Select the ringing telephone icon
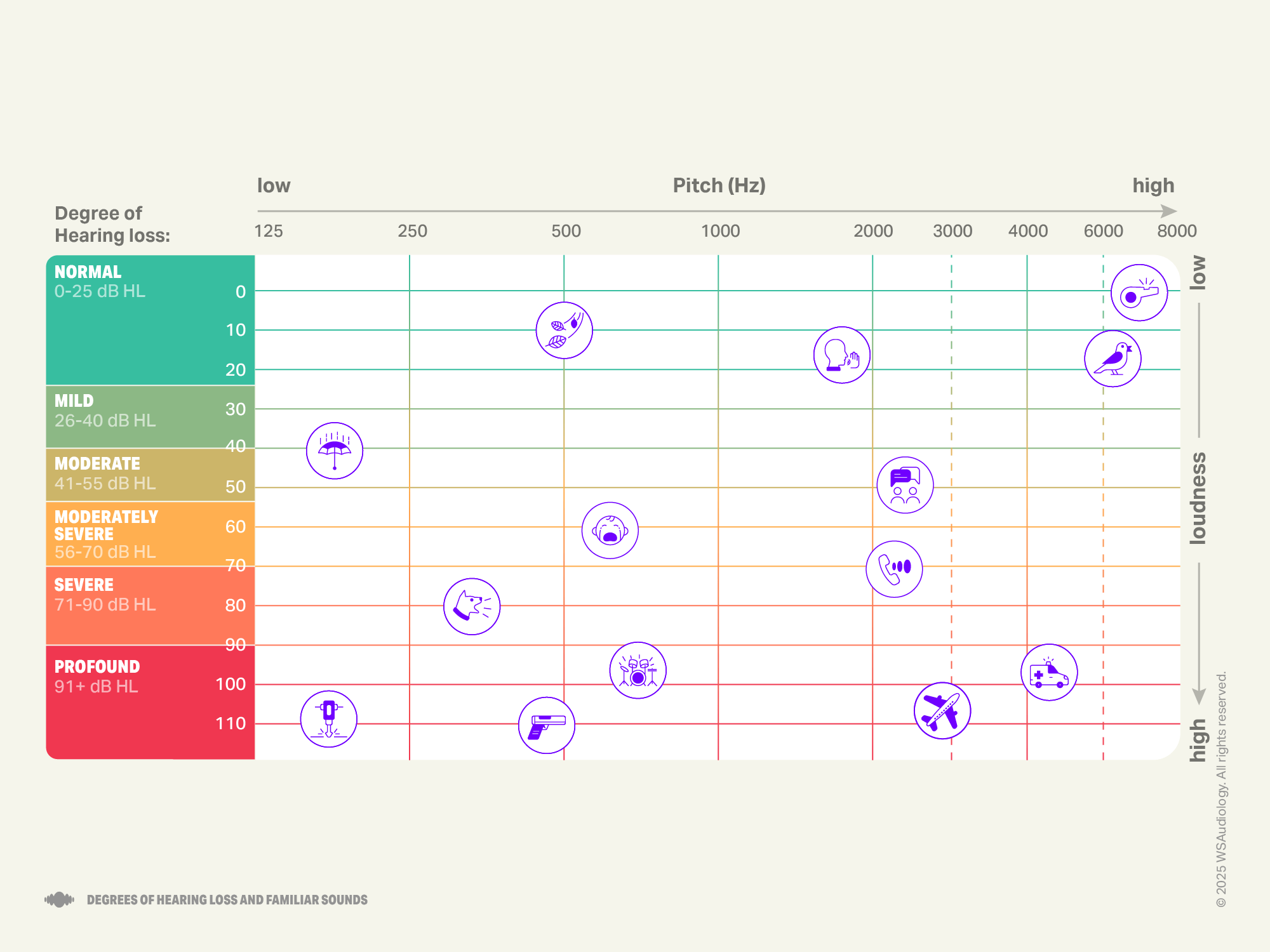This screenshot has height=952, width=1270. pos(895,570)
